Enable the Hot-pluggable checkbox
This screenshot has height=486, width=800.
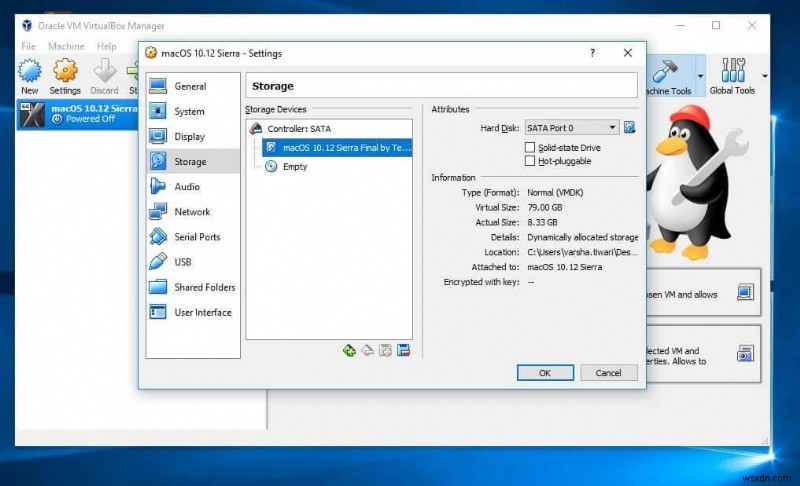(530, 161)
